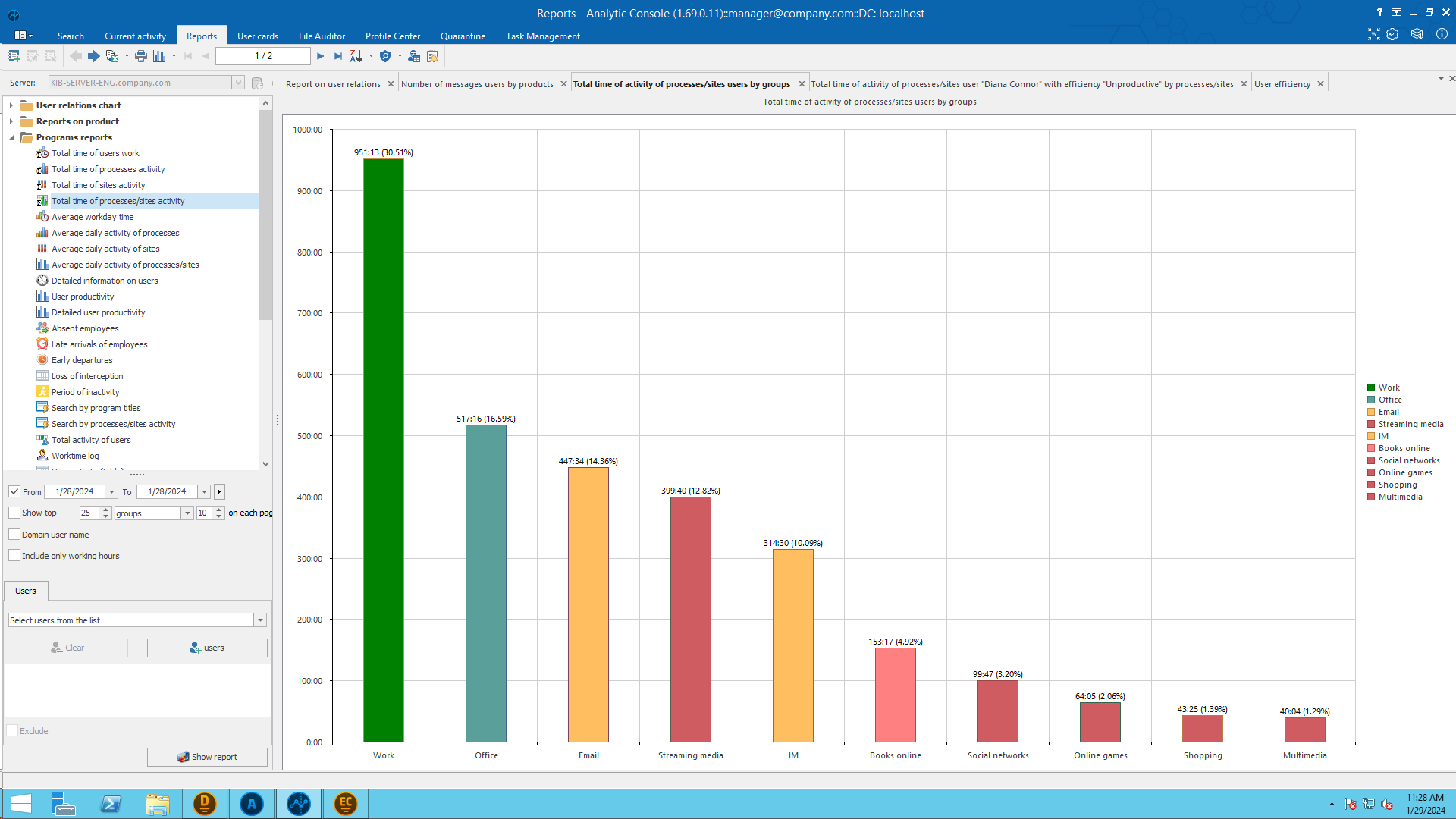1456x819 pixels.
Task: Open the File Auditor menu tab
Action: pyautogui.click(x=322, y=36)
